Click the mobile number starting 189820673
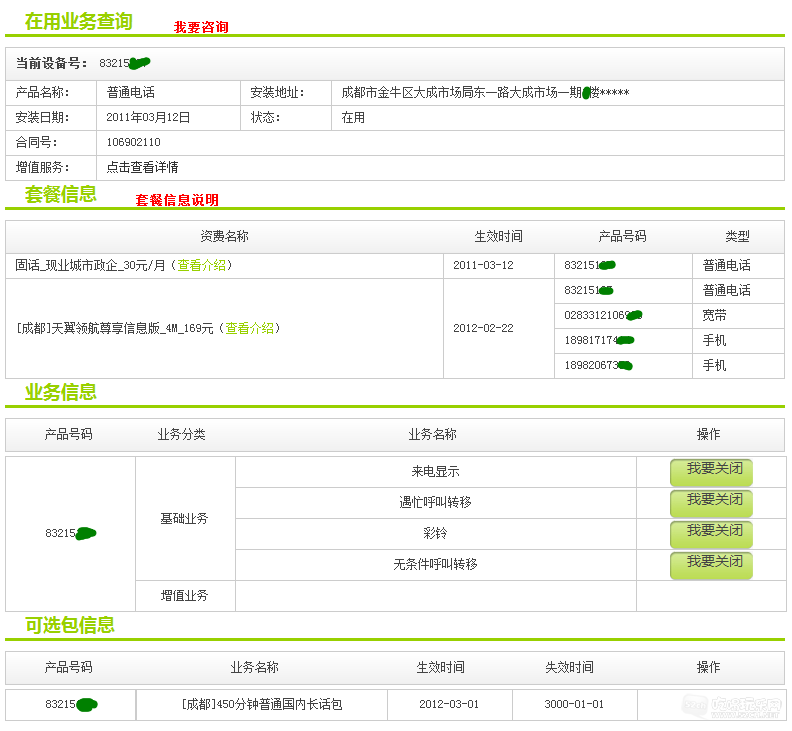 598,365
